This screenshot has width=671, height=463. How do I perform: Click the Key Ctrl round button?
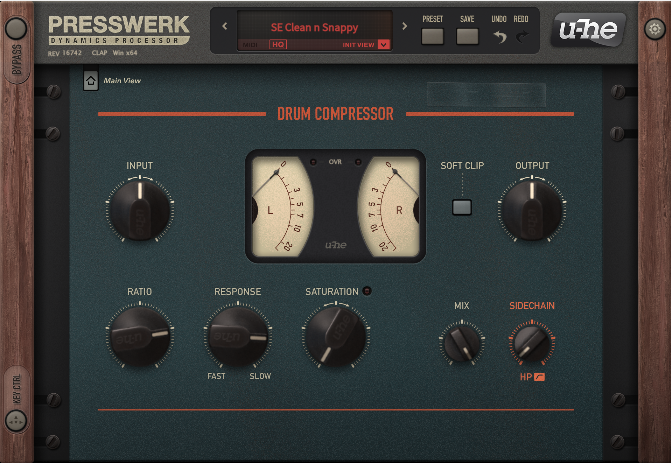pyautogui.click(x=16, y=420)
